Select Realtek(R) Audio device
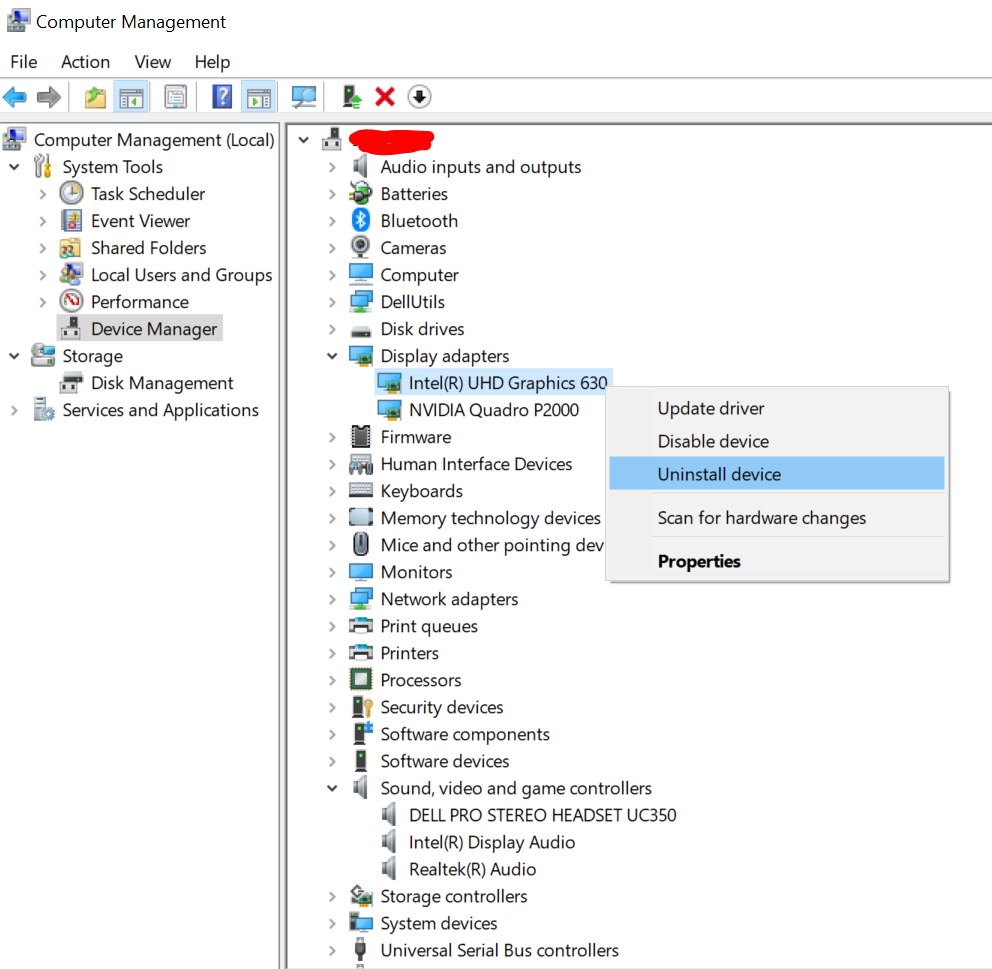The image size is (992, 969). (472, 869)
